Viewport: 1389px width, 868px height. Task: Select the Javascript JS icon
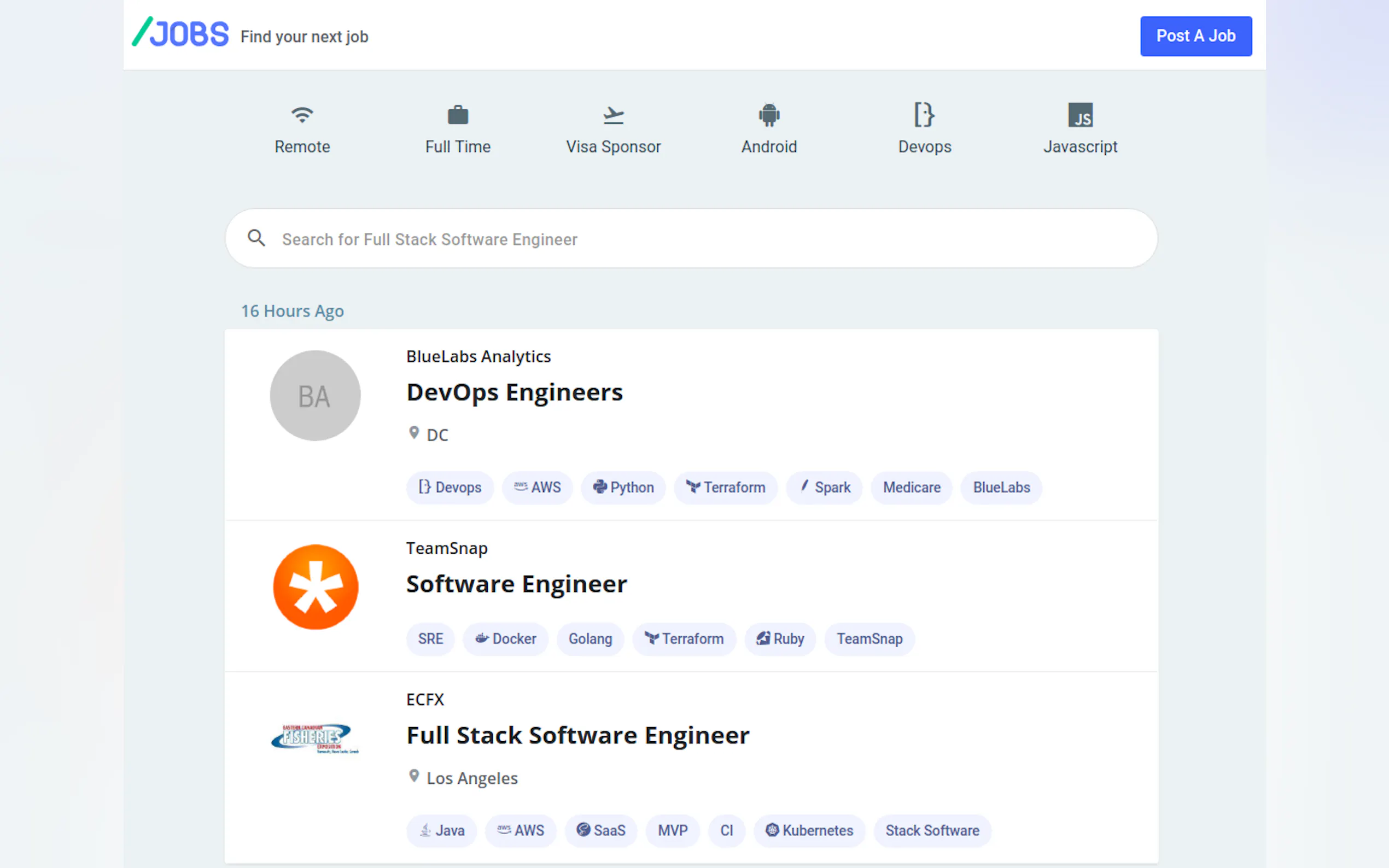pyautogui.click(x=1080, y=115)
